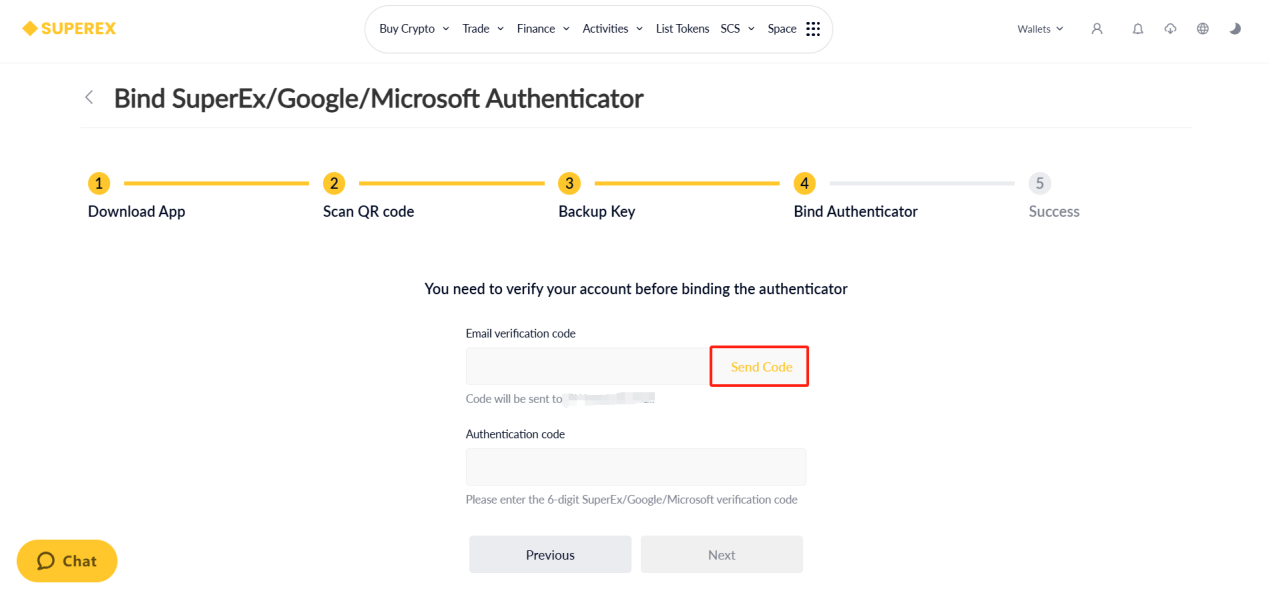
Task: Open the Finance menu
Action: tap(543, 29)
